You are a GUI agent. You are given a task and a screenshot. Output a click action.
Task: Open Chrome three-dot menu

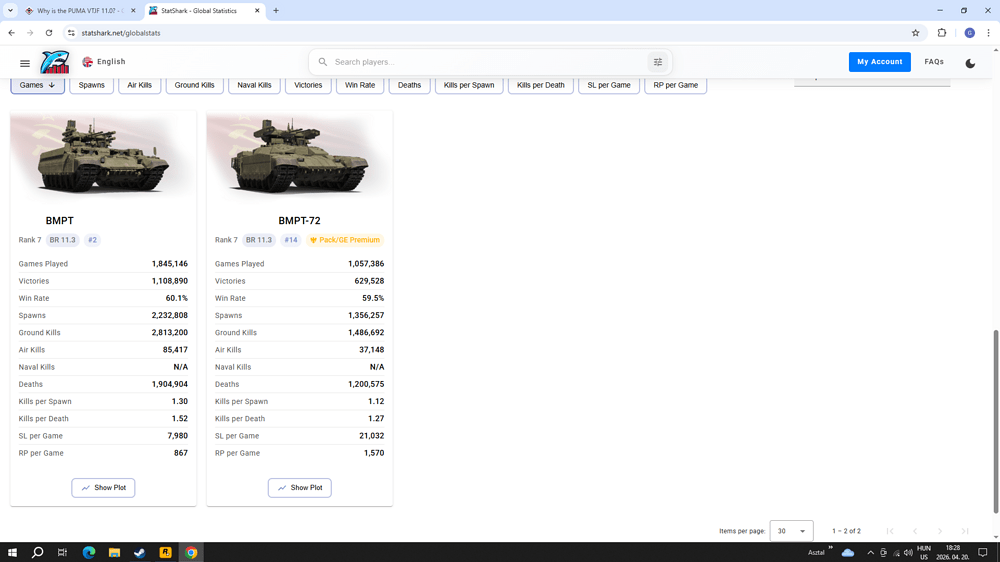coord(989,33)
